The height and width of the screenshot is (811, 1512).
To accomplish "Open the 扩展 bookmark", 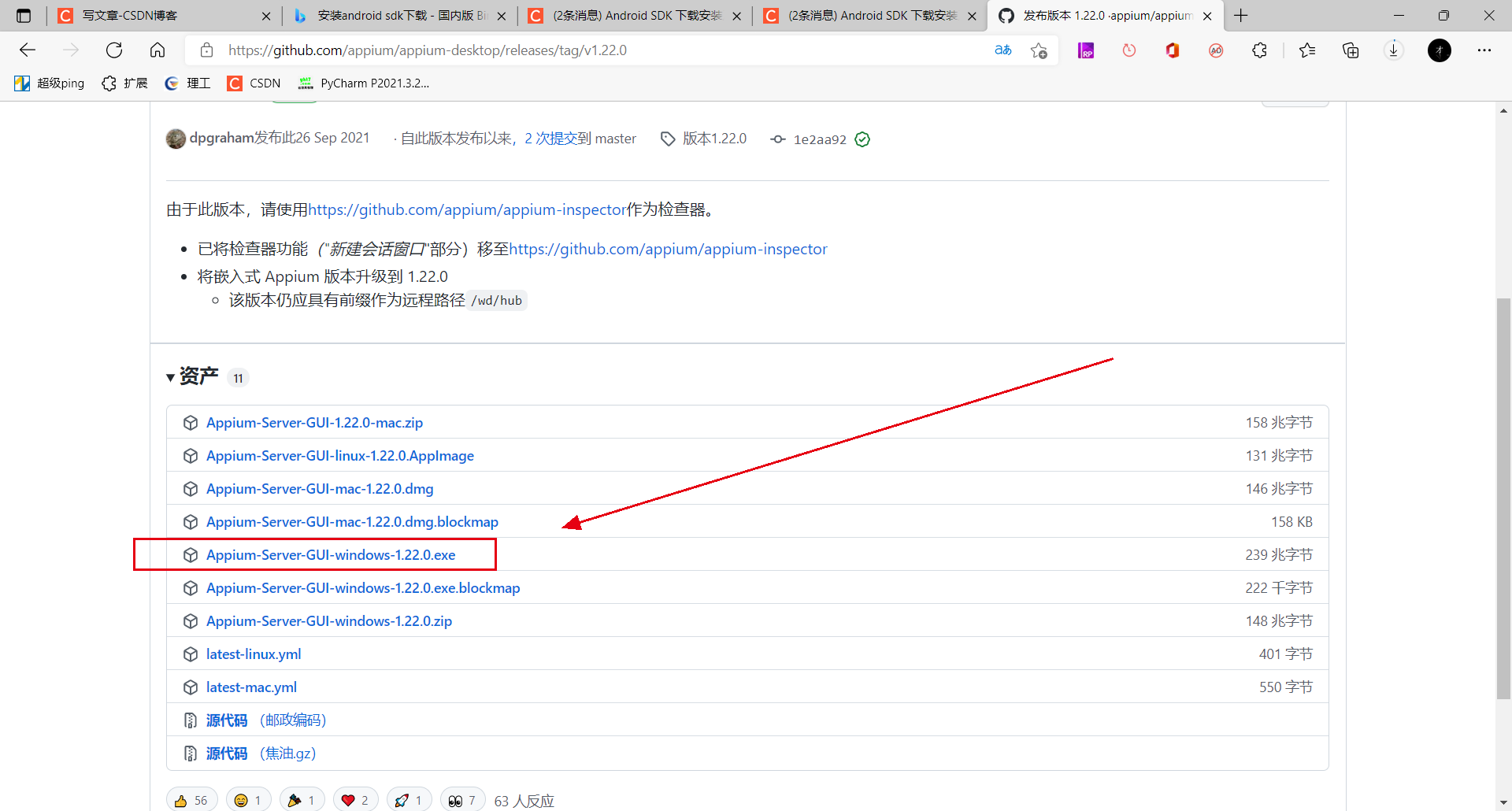I will [x=125, y=83].
